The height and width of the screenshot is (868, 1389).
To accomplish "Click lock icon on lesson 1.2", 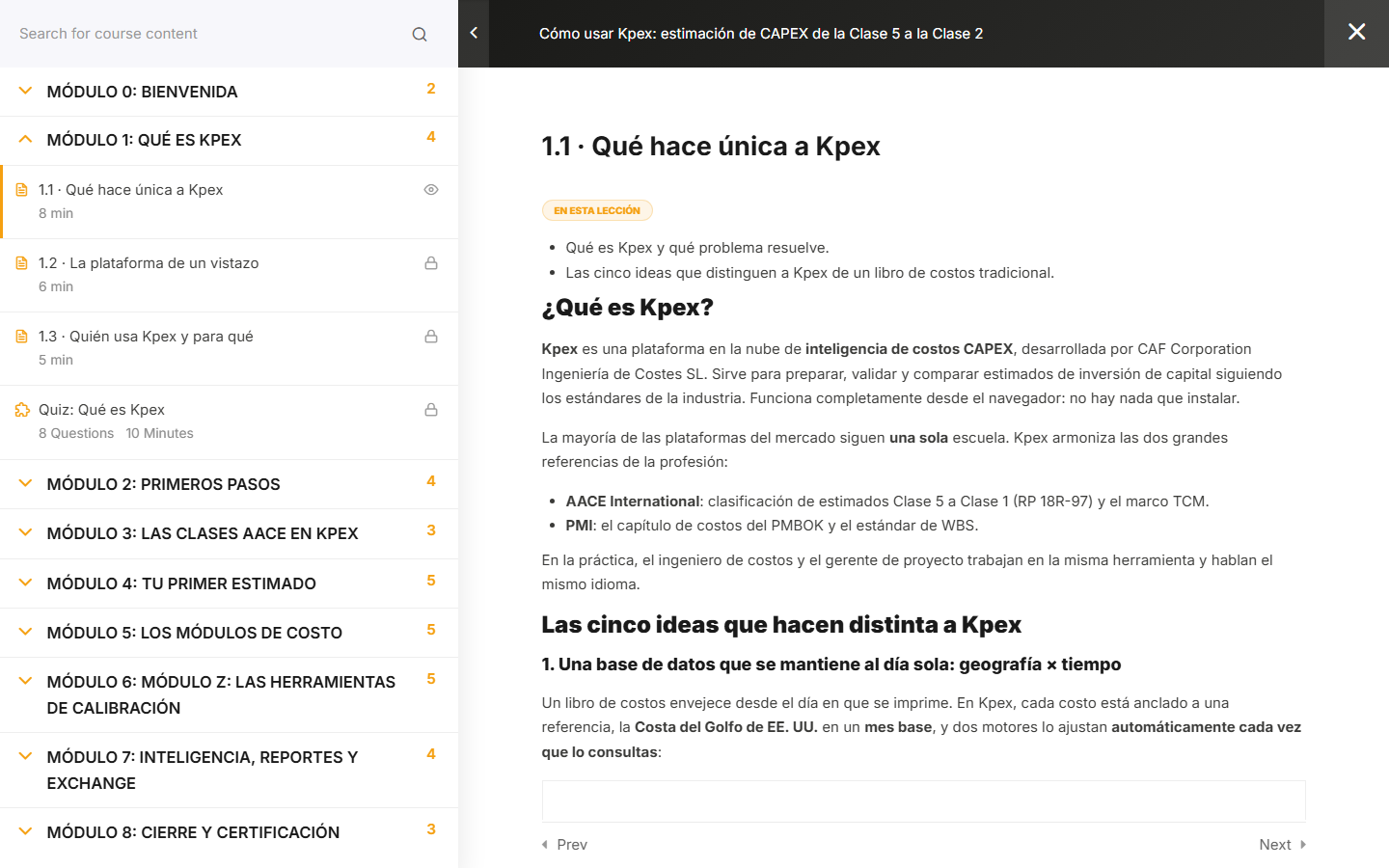I will 431,263.
